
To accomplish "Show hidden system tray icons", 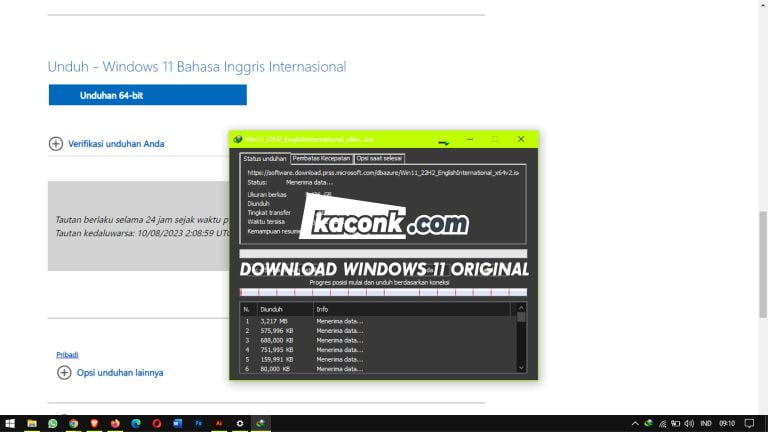I will tap(635, 423).
